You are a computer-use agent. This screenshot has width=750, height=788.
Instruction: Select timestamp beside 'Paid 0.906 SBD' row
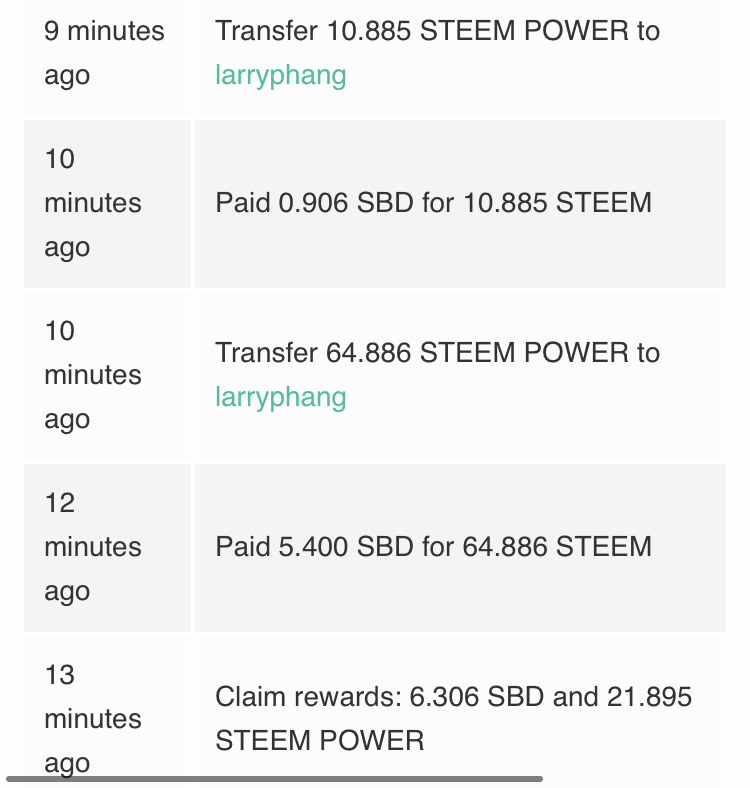pos(107,204)
